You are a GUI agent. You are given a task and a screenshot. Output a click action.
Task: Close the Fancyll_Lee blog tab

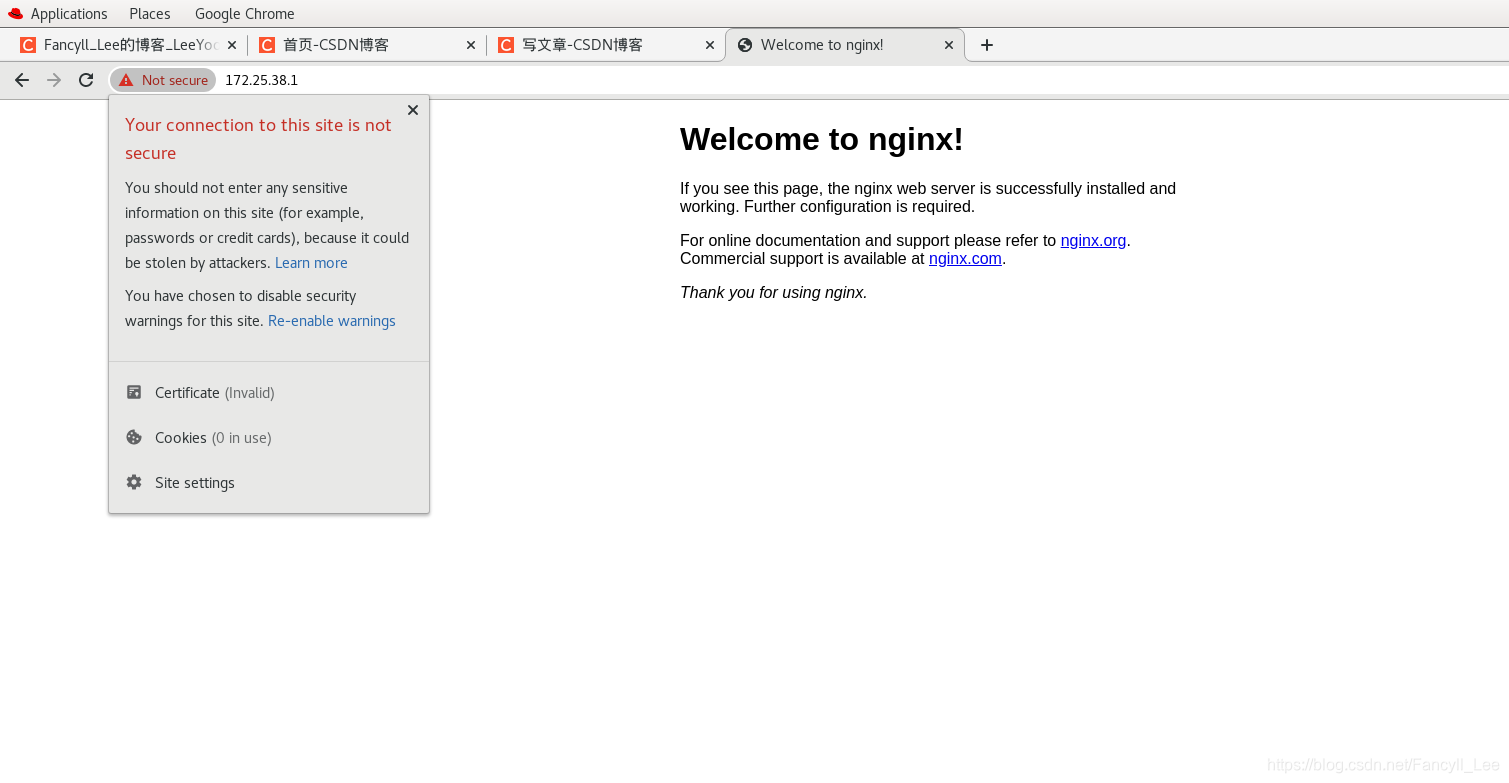(232, 45)
